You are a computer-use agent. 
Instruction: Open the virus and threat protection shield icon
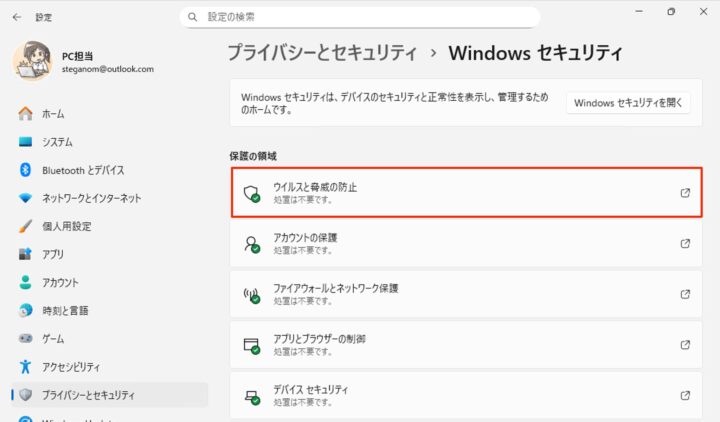(252, 193)
